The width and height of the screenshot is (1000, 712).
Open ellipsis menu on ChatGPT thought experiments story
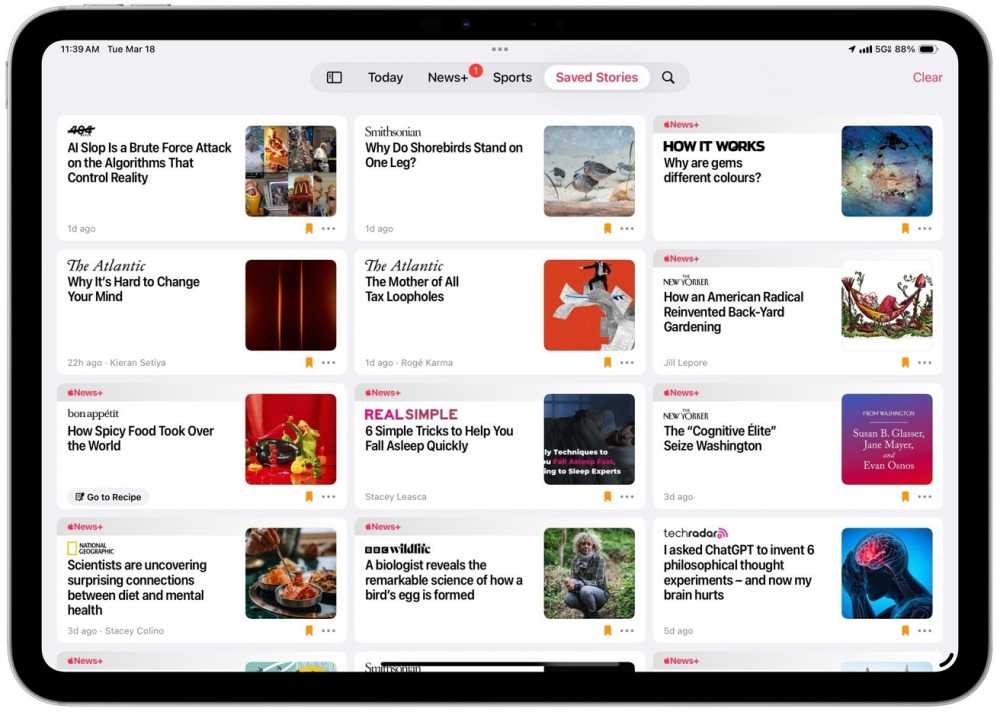point(925,630)
